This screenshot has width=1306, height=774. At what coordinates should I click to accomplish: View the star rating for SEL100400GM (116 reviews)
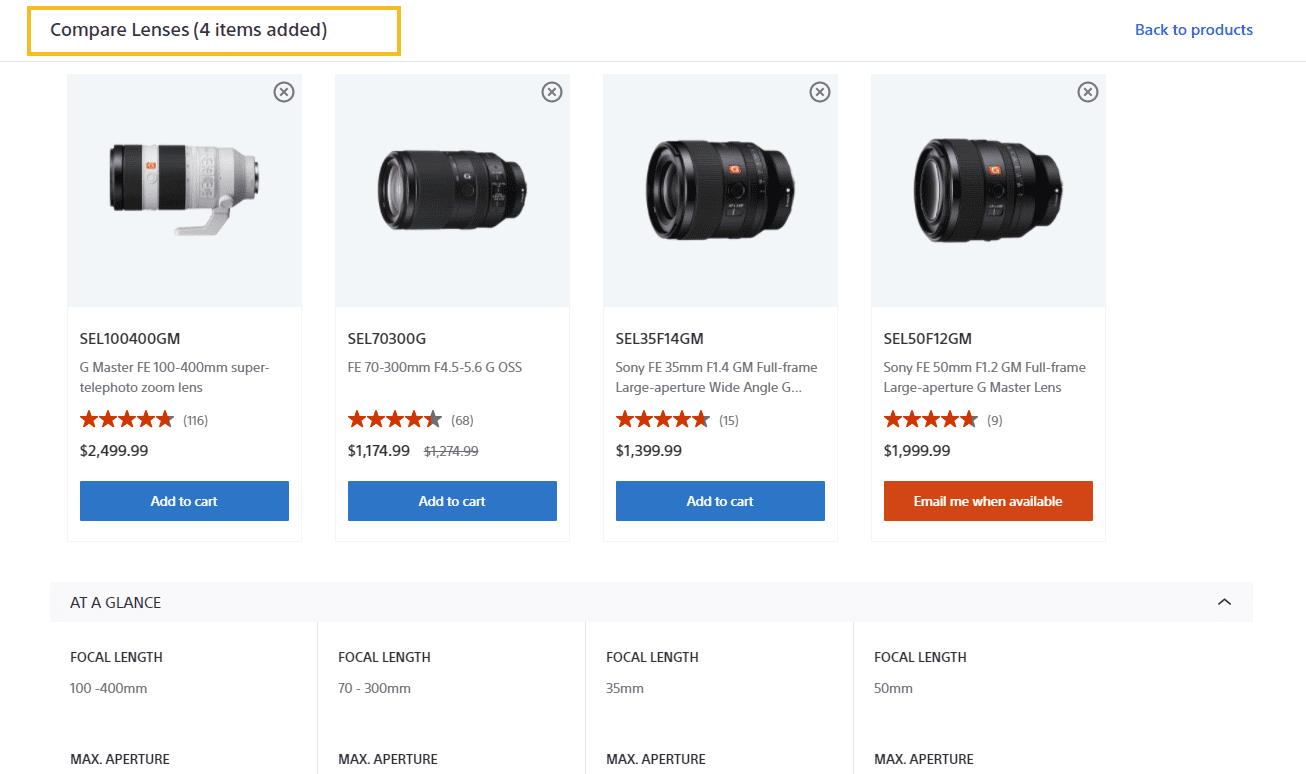[x=127, y=420]
